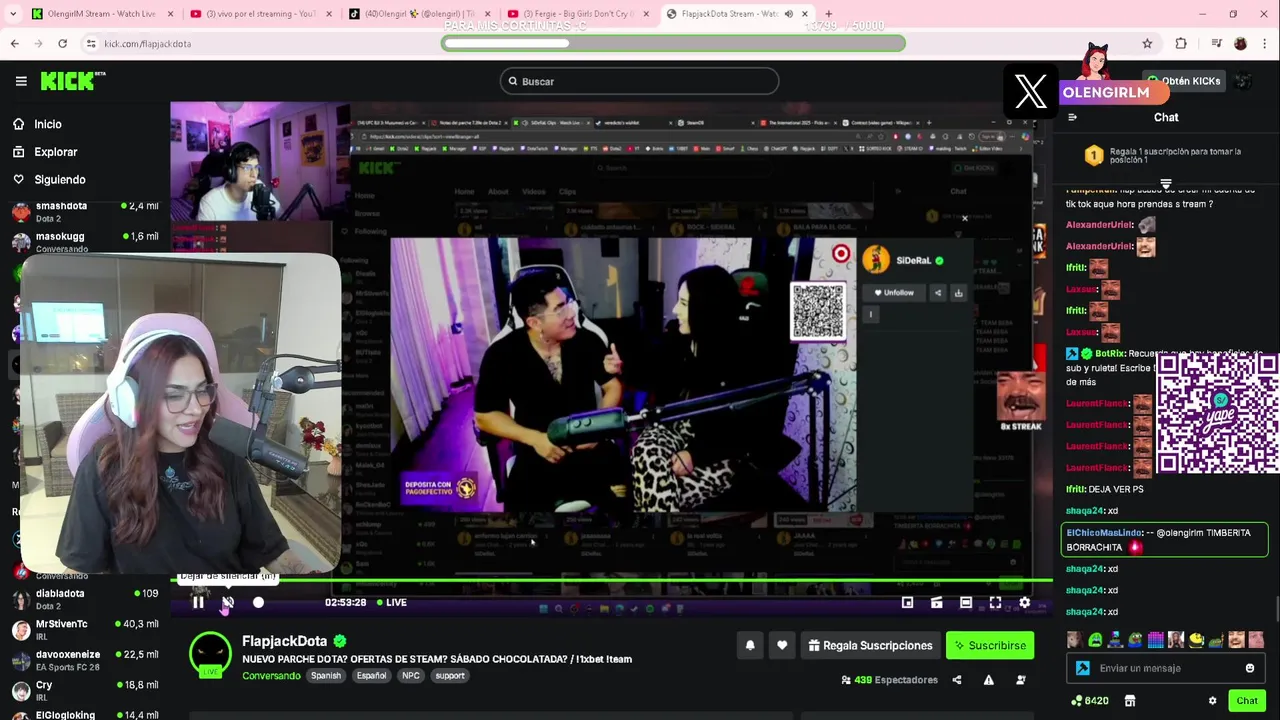Enable picture-in-picture mini player
The height and width of the screenshot is (720, 1280).
point(907,602)
